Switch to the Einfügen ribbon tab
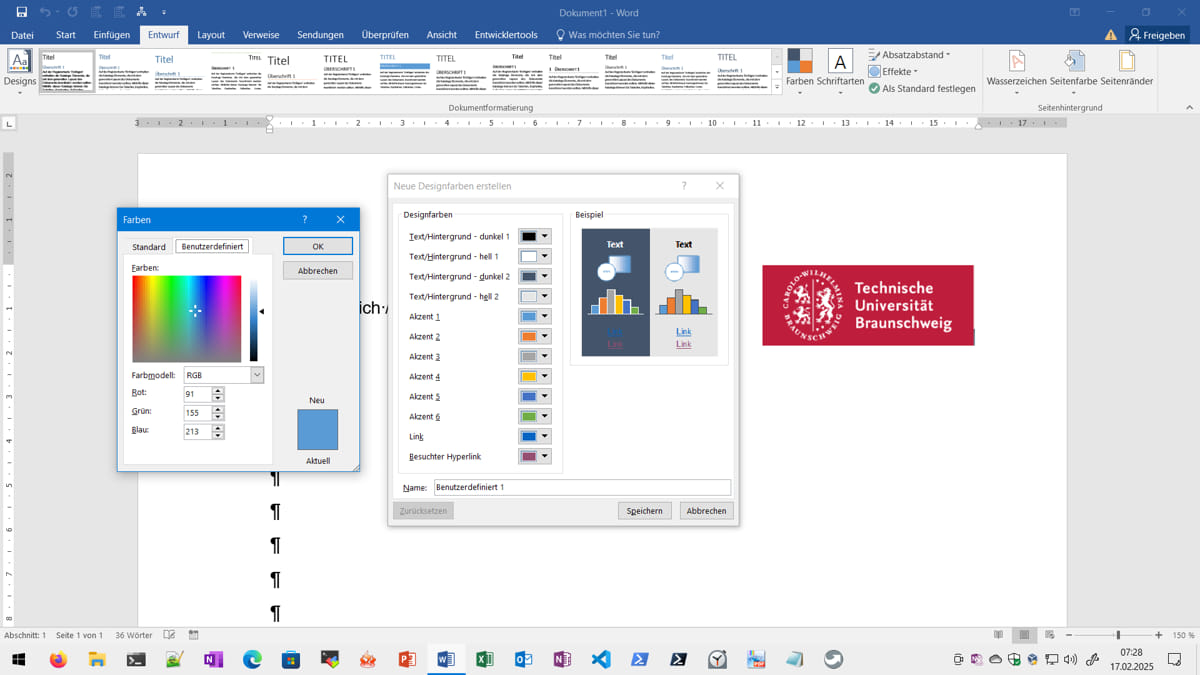The image size is (1200, 675). point(111,34)
